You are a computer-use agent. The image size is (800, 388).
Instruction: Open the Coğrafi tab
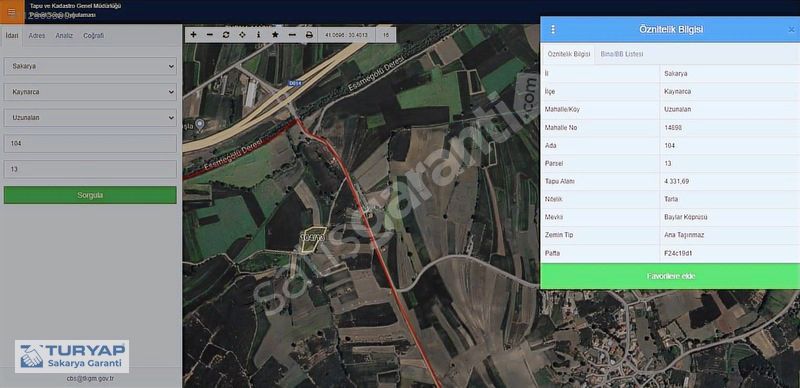(93, 36)
